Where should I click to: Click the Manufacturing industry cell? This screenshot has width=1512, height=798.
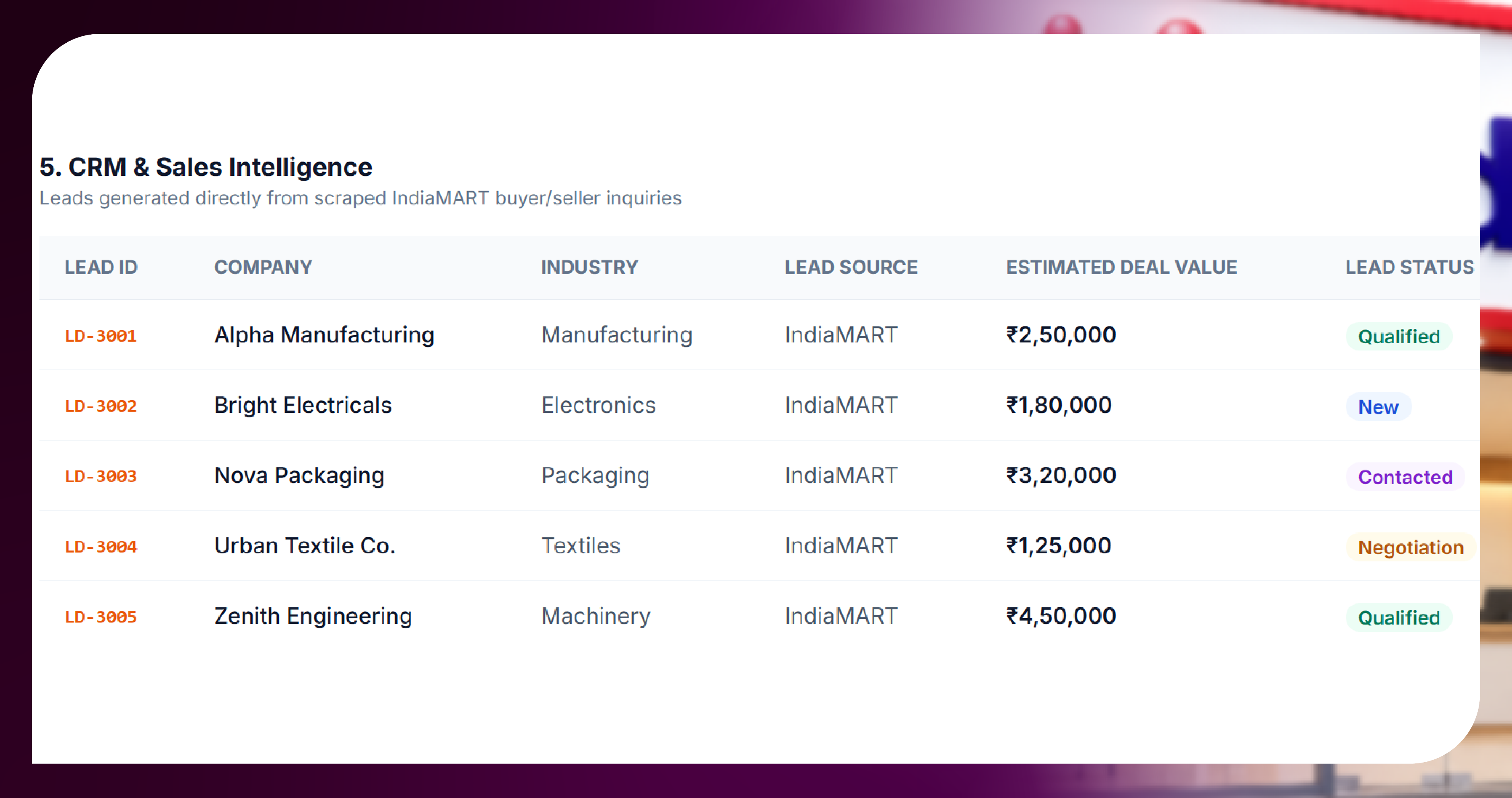click(x=617, y=335)
